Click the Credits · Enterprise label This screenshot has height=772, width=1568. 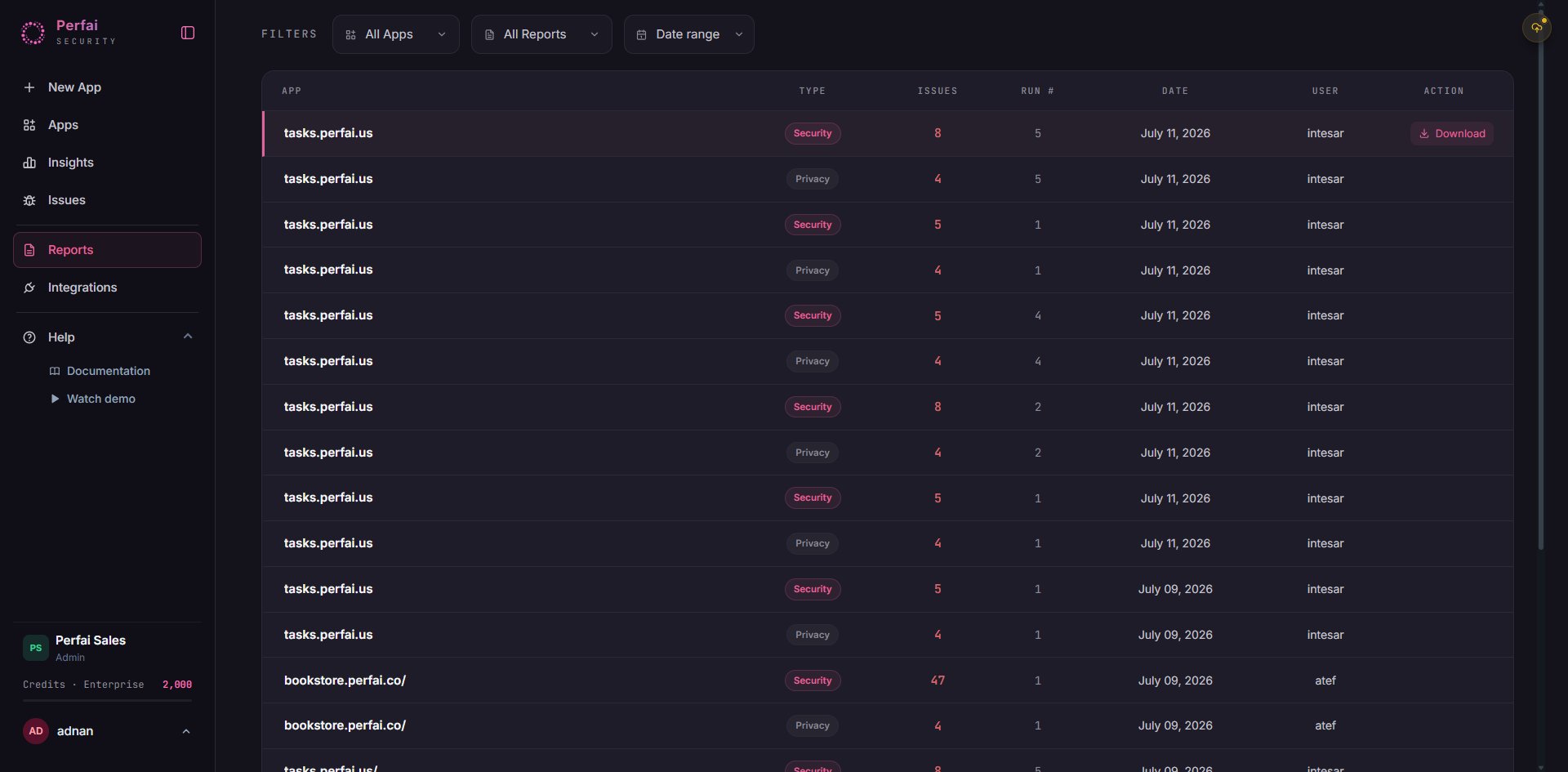(x=83, y=685)
